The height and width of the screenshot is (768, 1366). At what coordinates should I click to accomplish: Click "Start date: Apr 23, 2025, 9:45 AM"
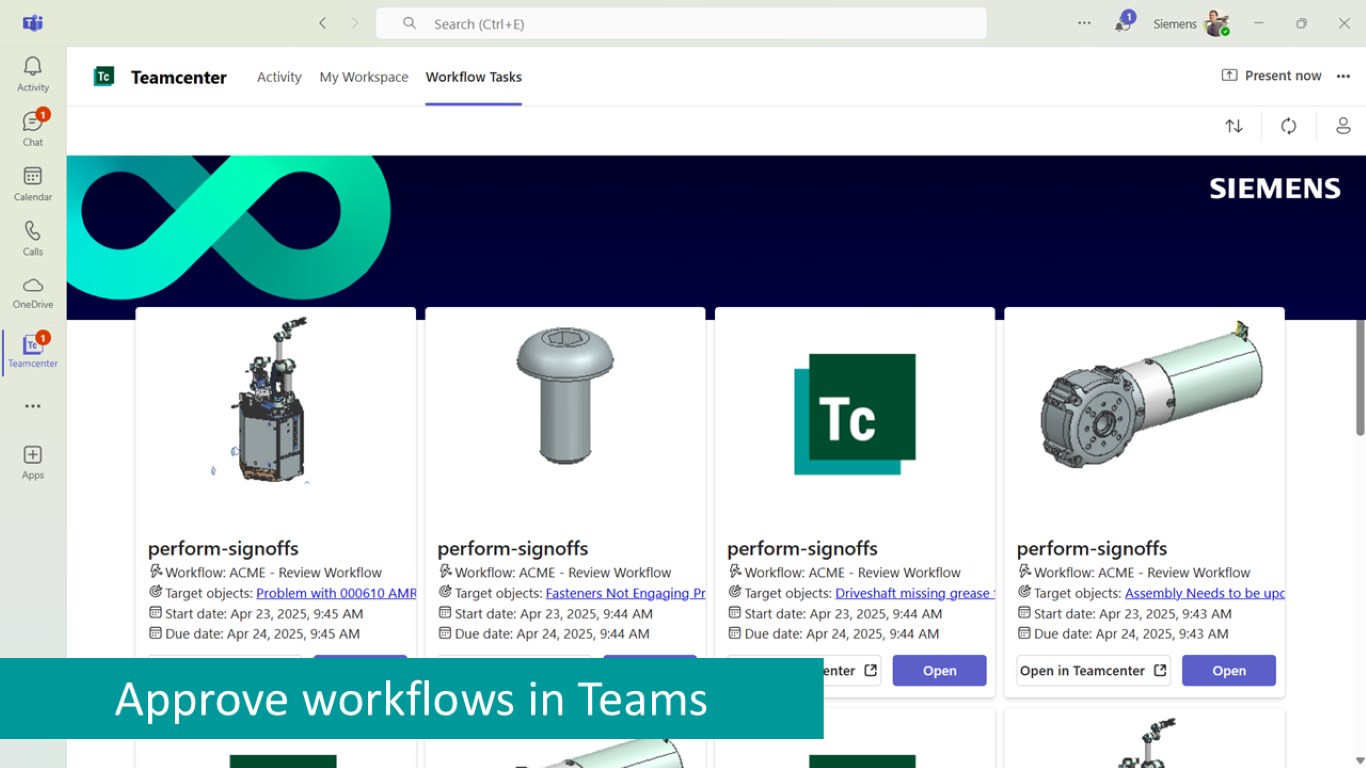264,614
